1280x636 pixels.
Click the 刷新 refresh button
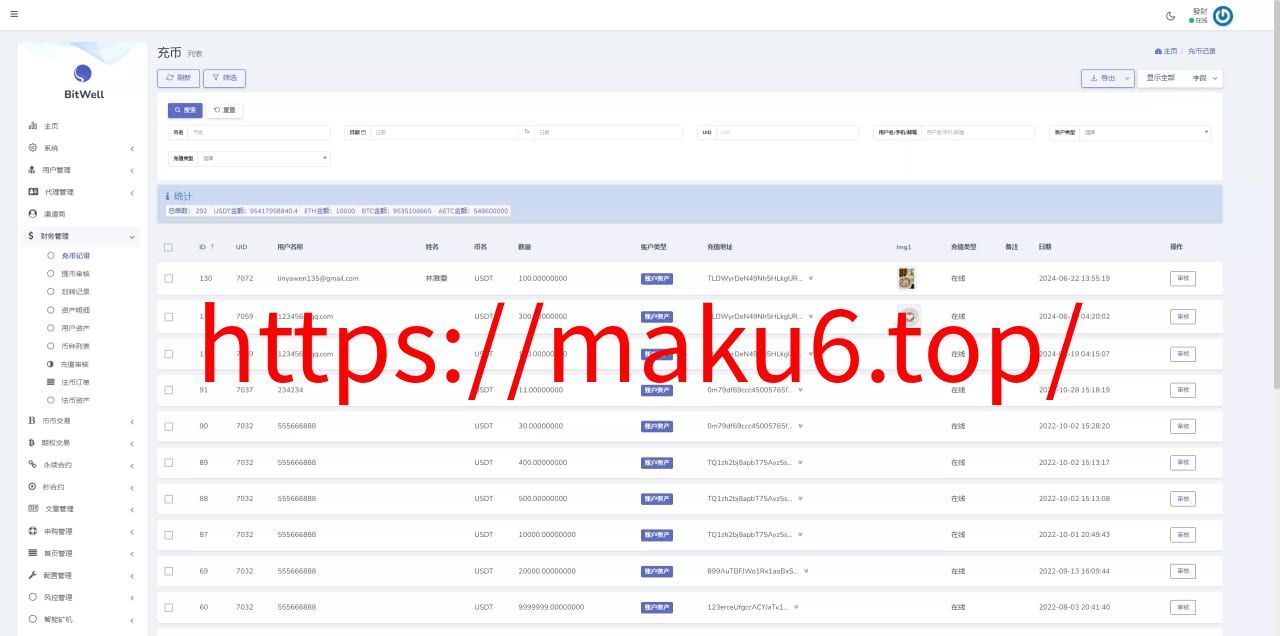coord(178,78)
